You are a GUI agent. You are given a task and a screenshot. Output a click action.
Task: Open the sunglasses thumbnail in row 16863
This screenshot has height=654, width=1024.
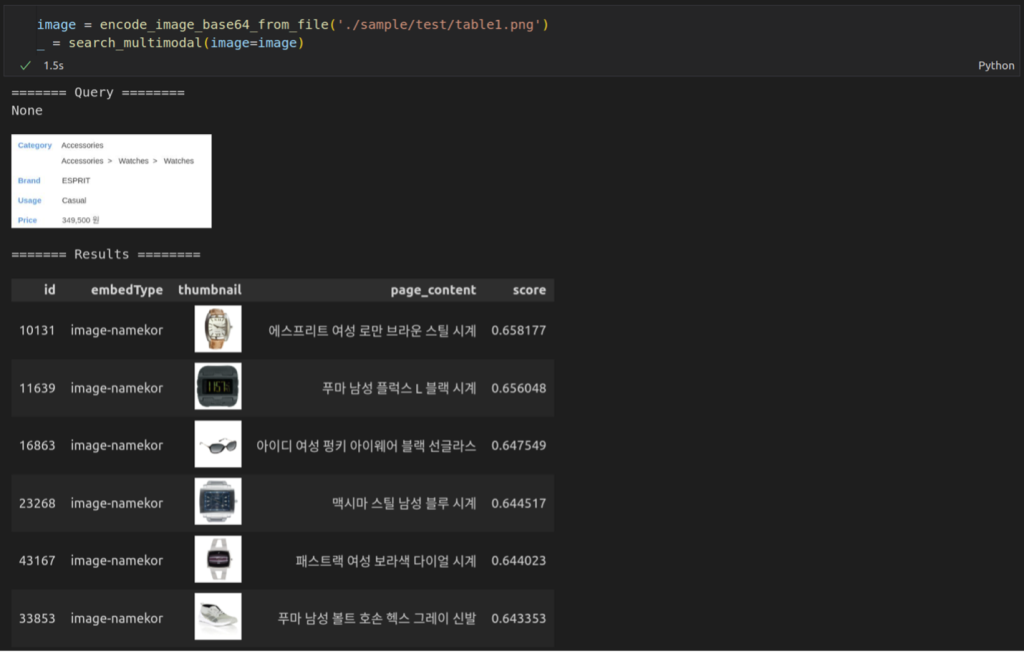tap(218, 444)
